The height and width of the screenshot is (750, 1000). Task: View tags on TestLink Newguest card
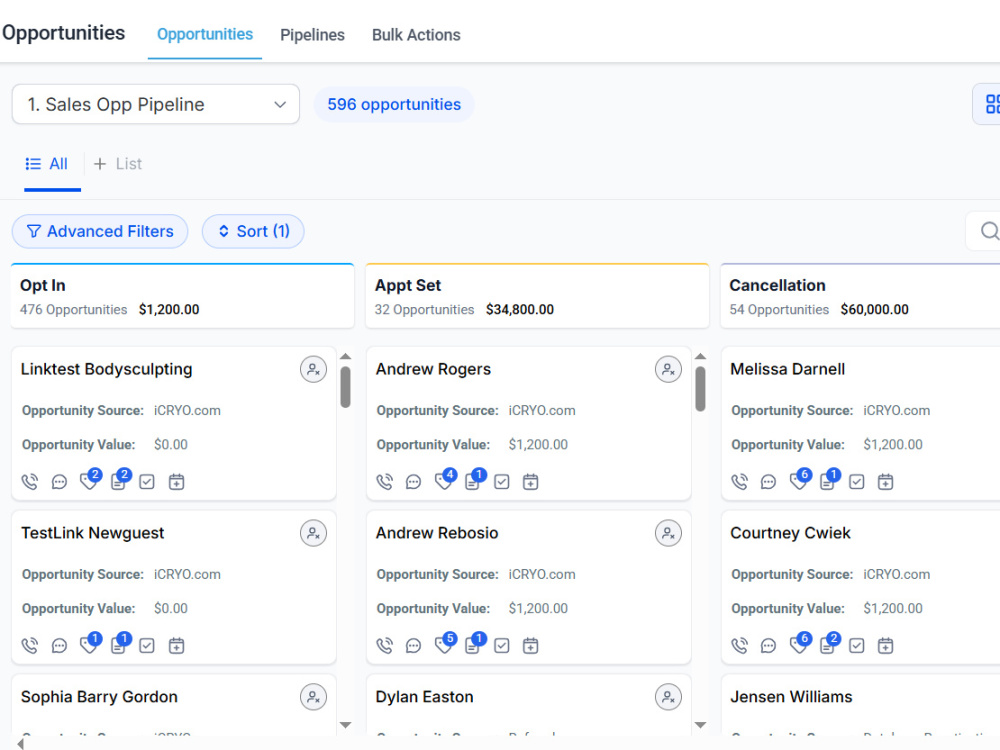coord(89,643)
